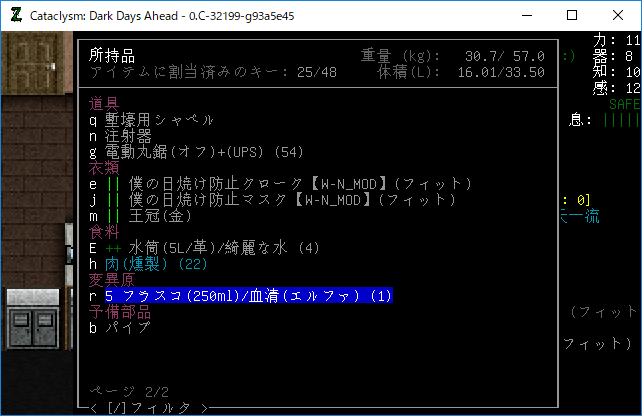Open the [/]フィルタ filter option
Image resolution: width=642 pixels, height=416 pixels.
point(150,407)
